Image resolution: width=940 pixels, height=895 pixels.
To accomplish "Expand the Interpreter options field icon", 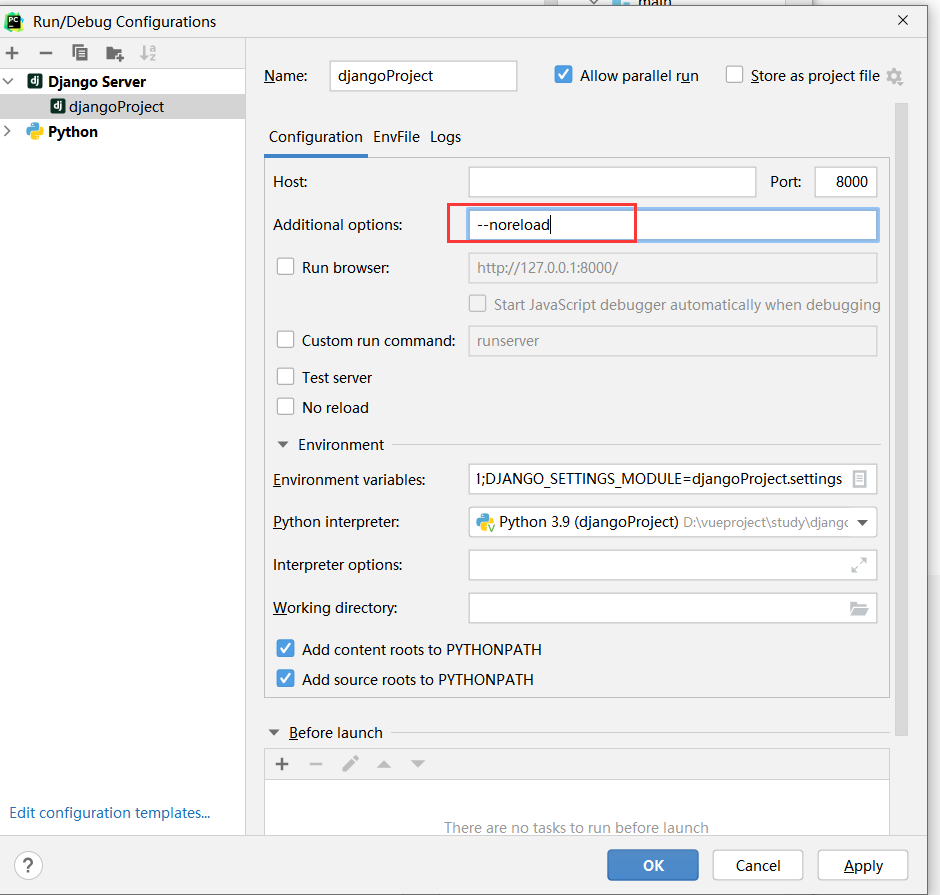I will coord(859,565).
